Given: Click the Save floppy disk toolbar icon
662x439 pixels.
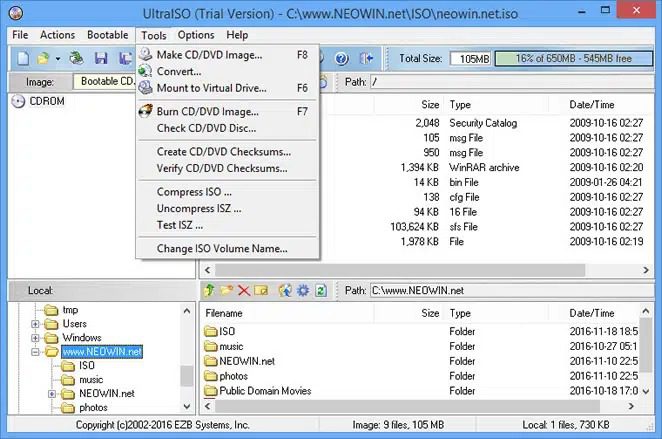Looking at the screenshot, I should click(x=100, y=59).
